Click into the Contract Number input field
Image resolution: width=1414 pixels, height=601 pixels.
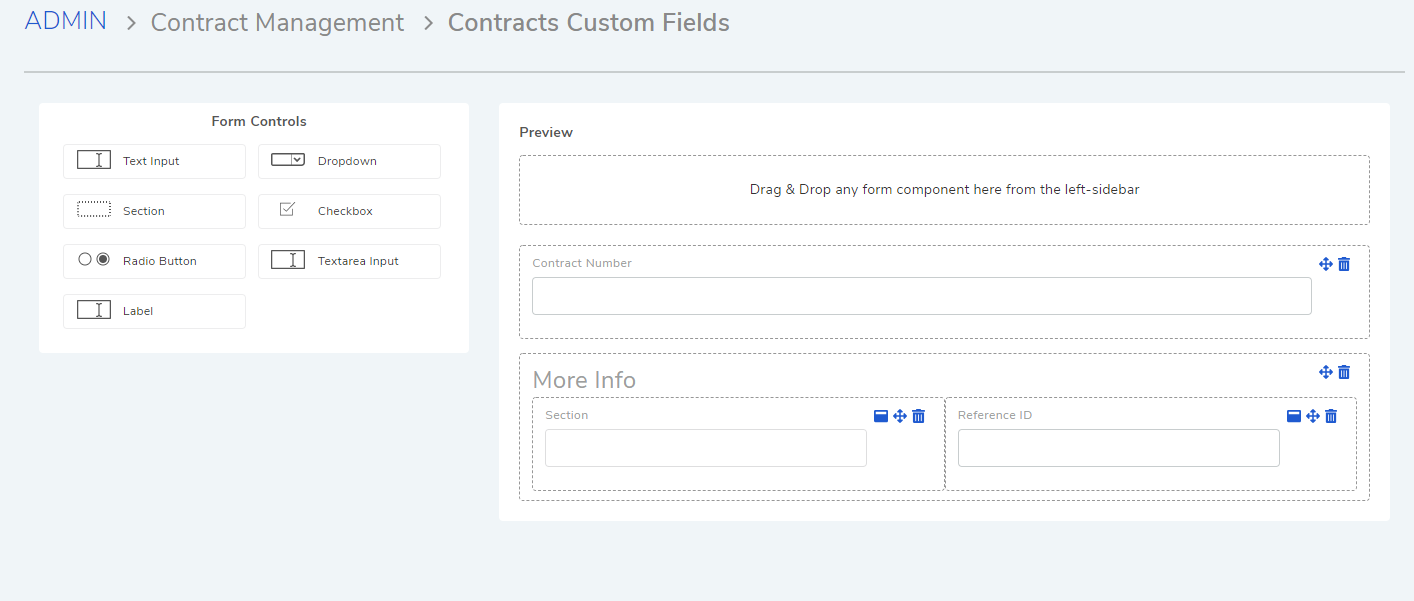coord(921,296)
